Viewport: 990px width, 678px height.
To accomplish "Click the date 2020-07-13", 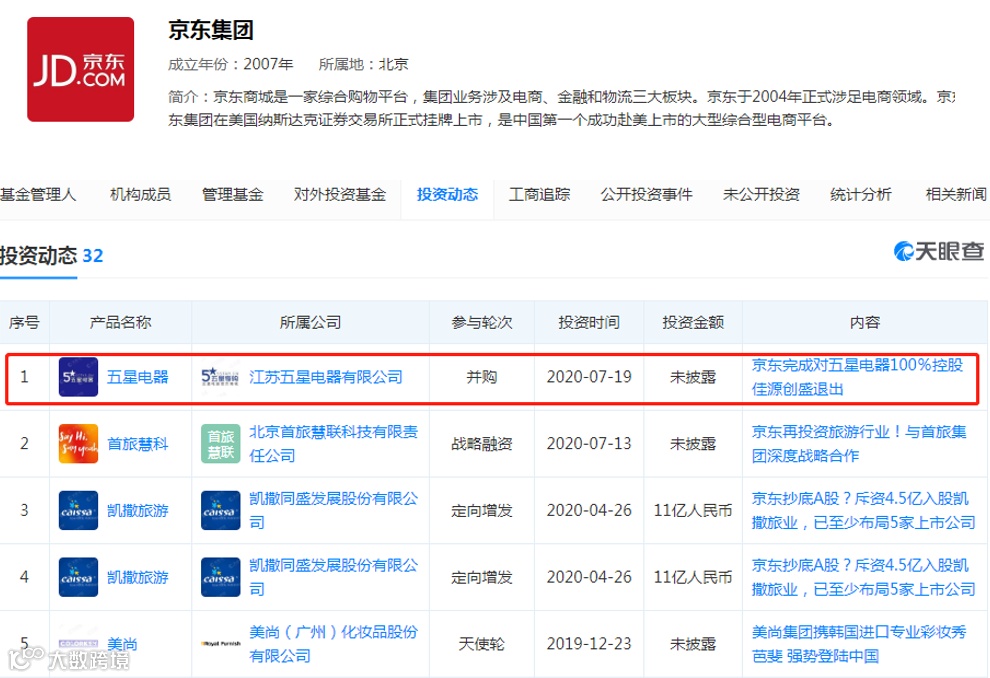I will (x=589, y=444).
